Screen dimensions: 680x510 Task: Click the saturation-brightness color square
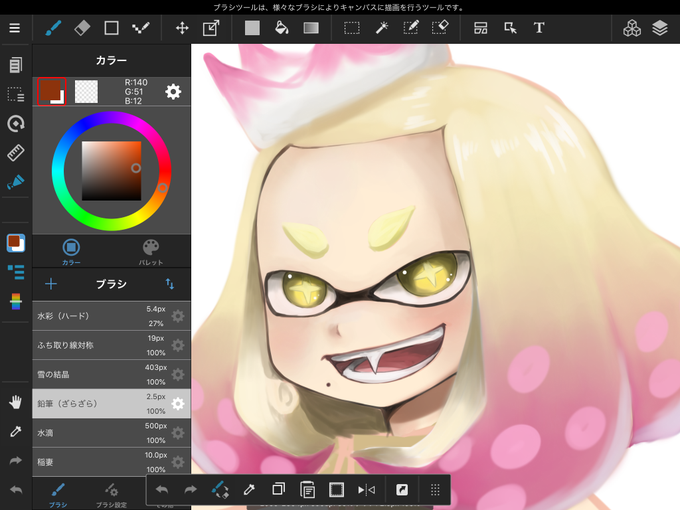point(111,171)
